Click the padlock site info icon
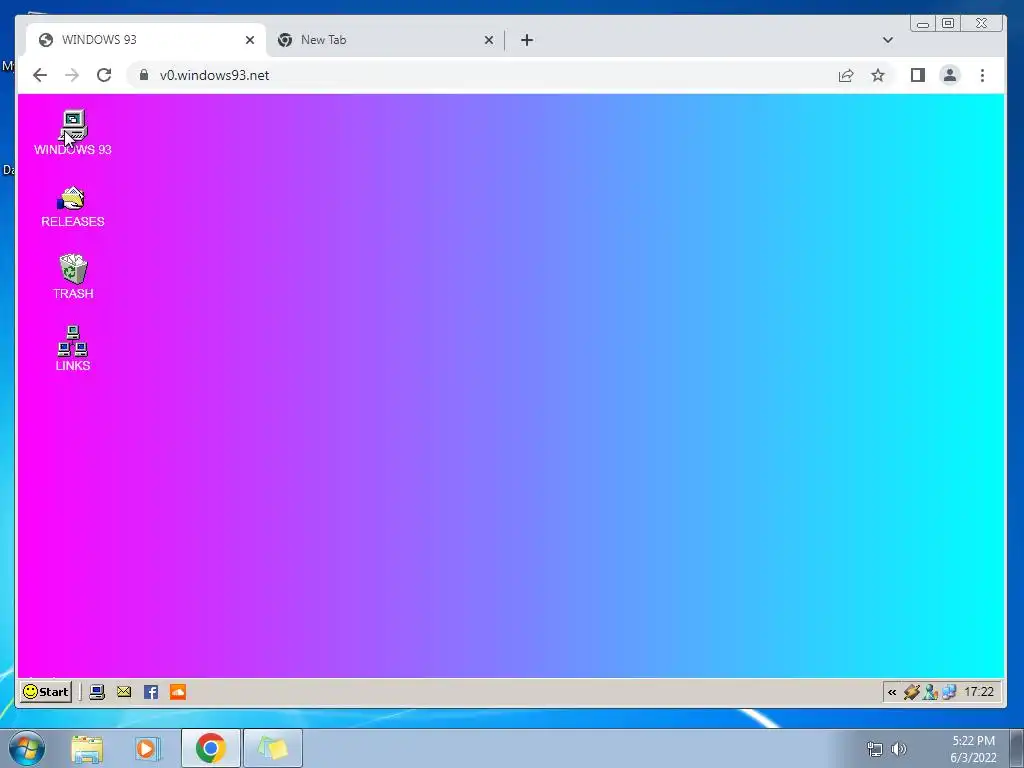The image size is (1024, 768). [144, 75]
